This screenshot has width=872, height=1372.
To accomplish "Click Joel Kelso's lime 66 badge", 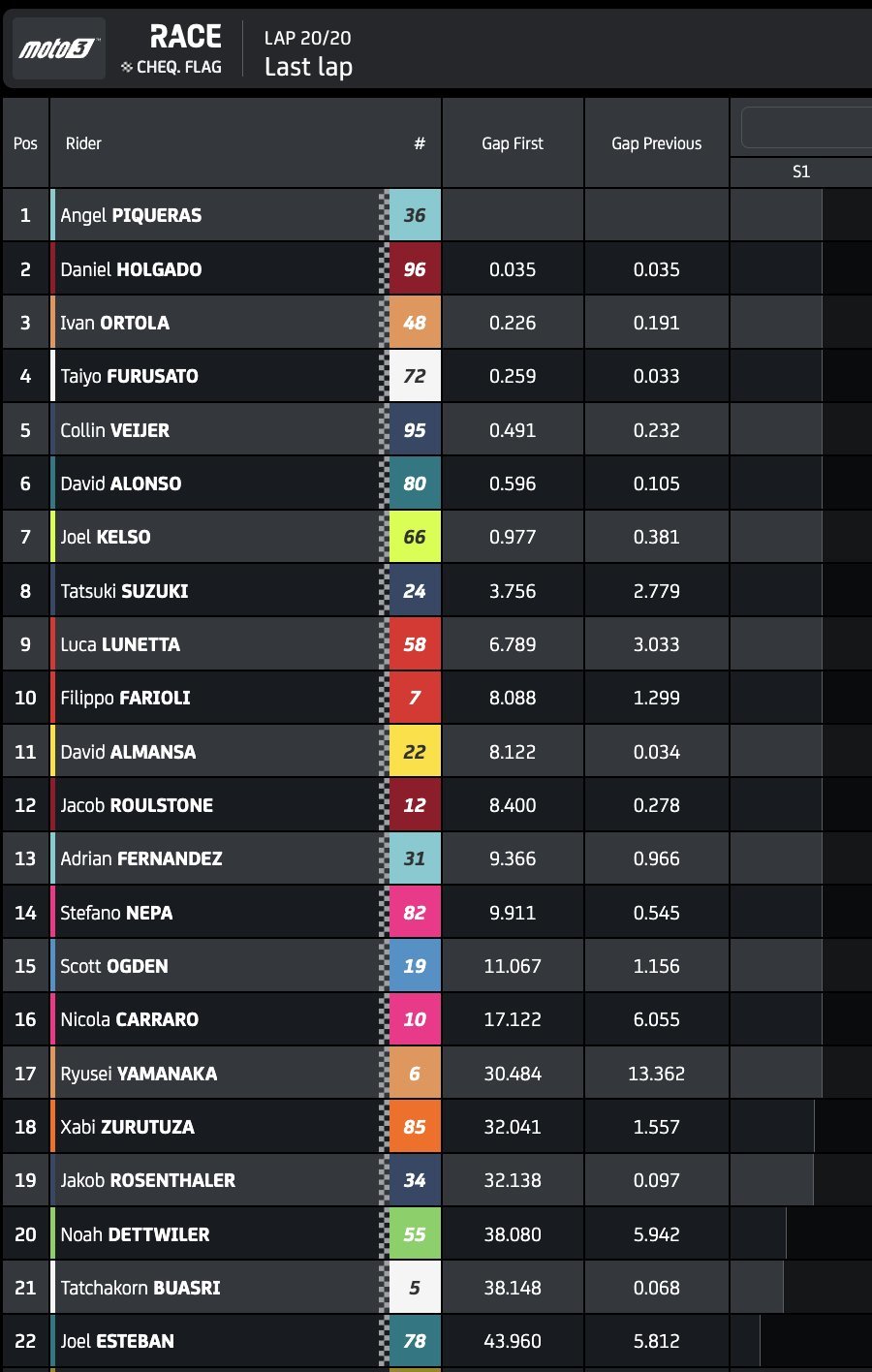I will pyautogui.click(x=415, y=537).
